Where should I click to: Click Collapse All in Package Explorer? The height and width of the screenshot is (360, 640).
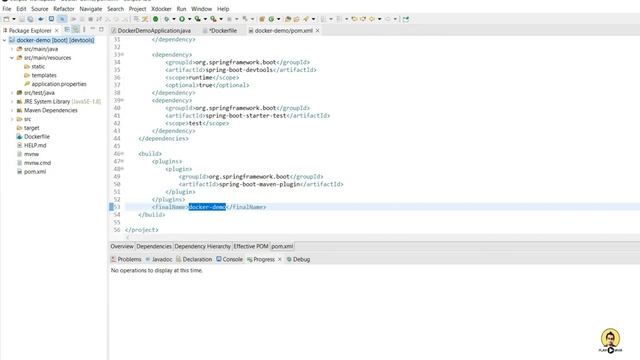click(67, 29)
